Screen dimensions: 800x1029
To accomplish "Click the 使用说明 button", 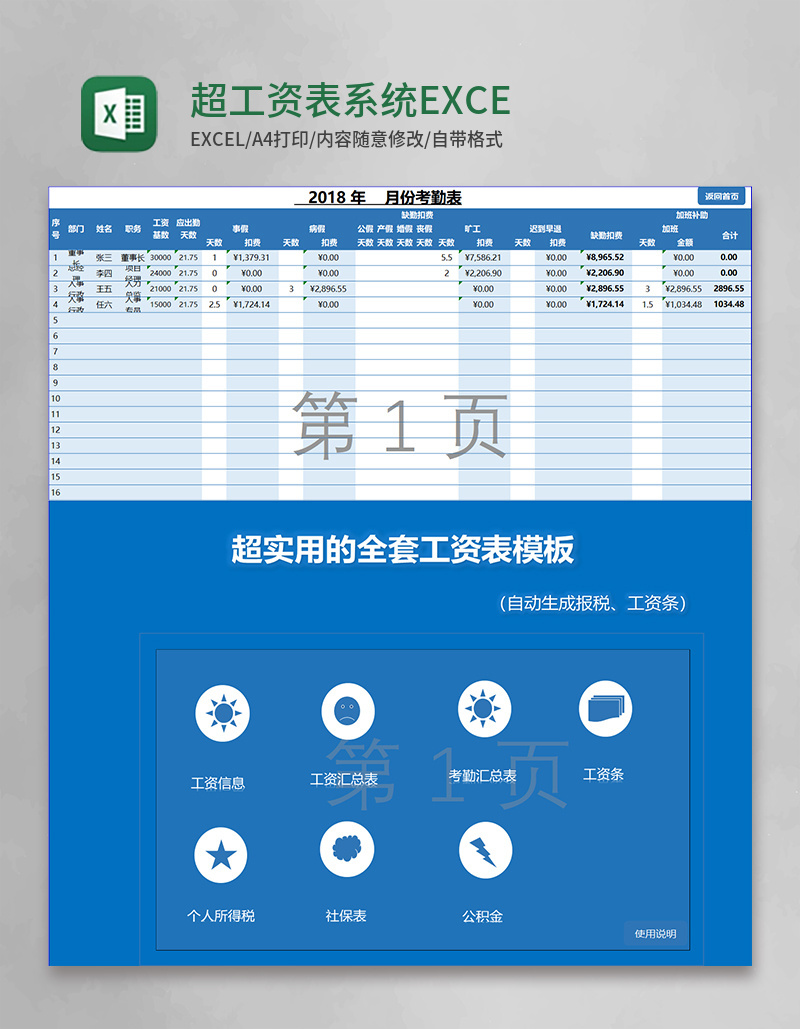I will [655, 933].
